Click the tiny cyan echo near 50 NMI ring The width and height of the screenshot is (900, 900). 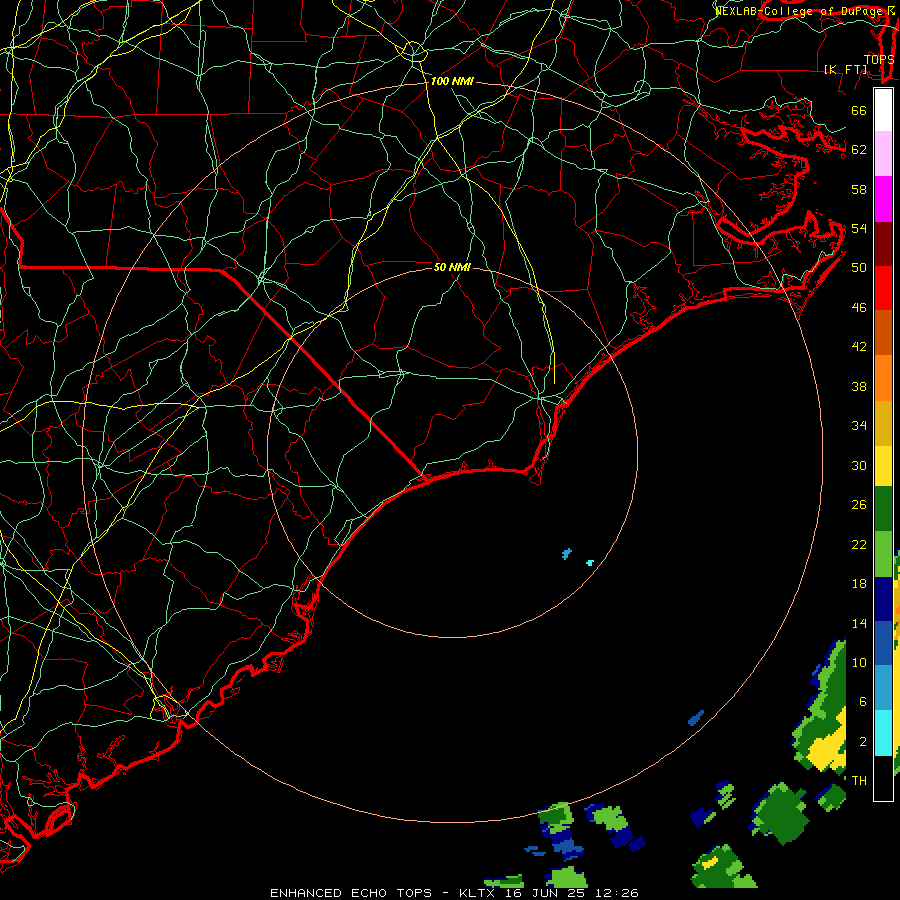click(589, 563)
